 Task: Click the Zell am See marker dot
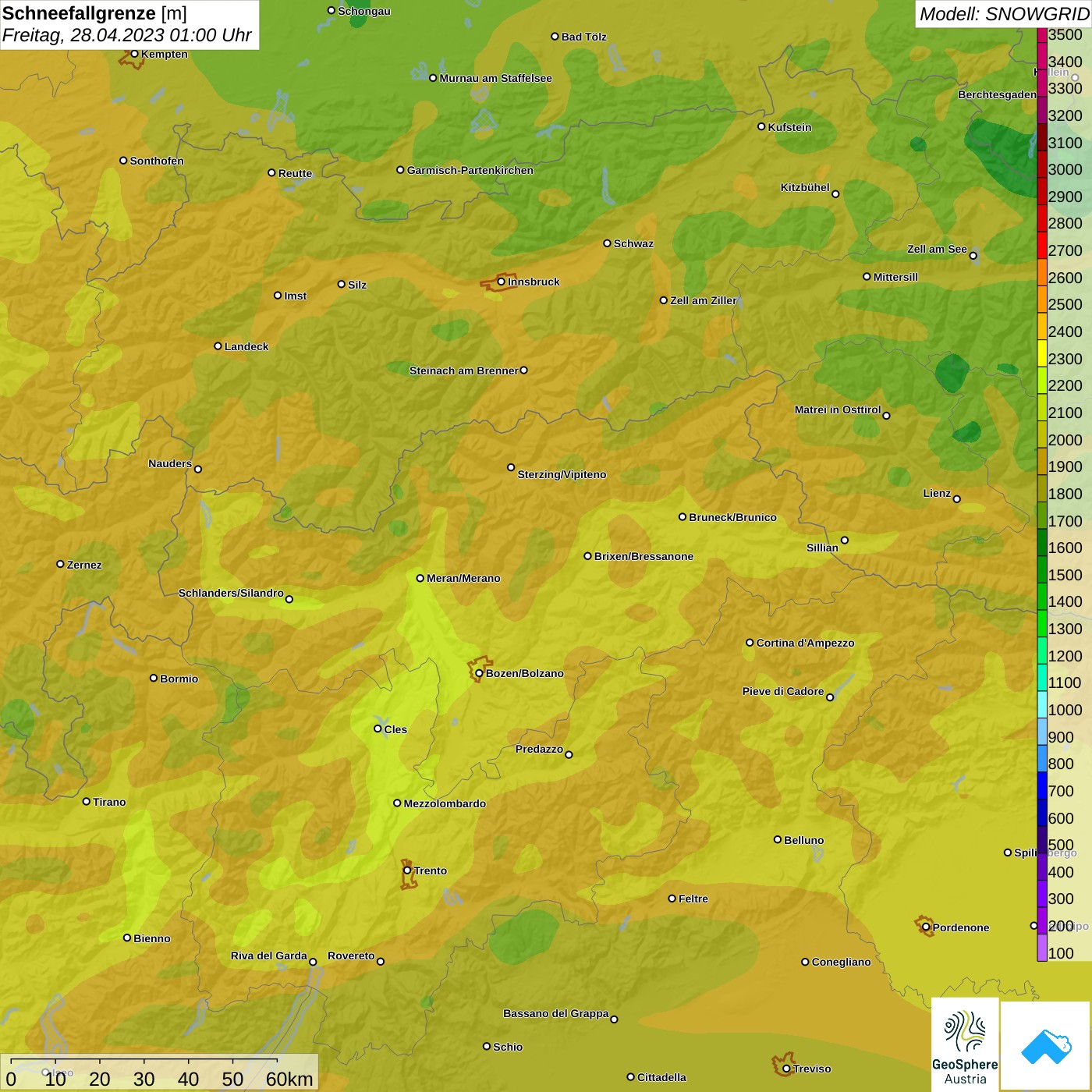click(x=973, y=256)
